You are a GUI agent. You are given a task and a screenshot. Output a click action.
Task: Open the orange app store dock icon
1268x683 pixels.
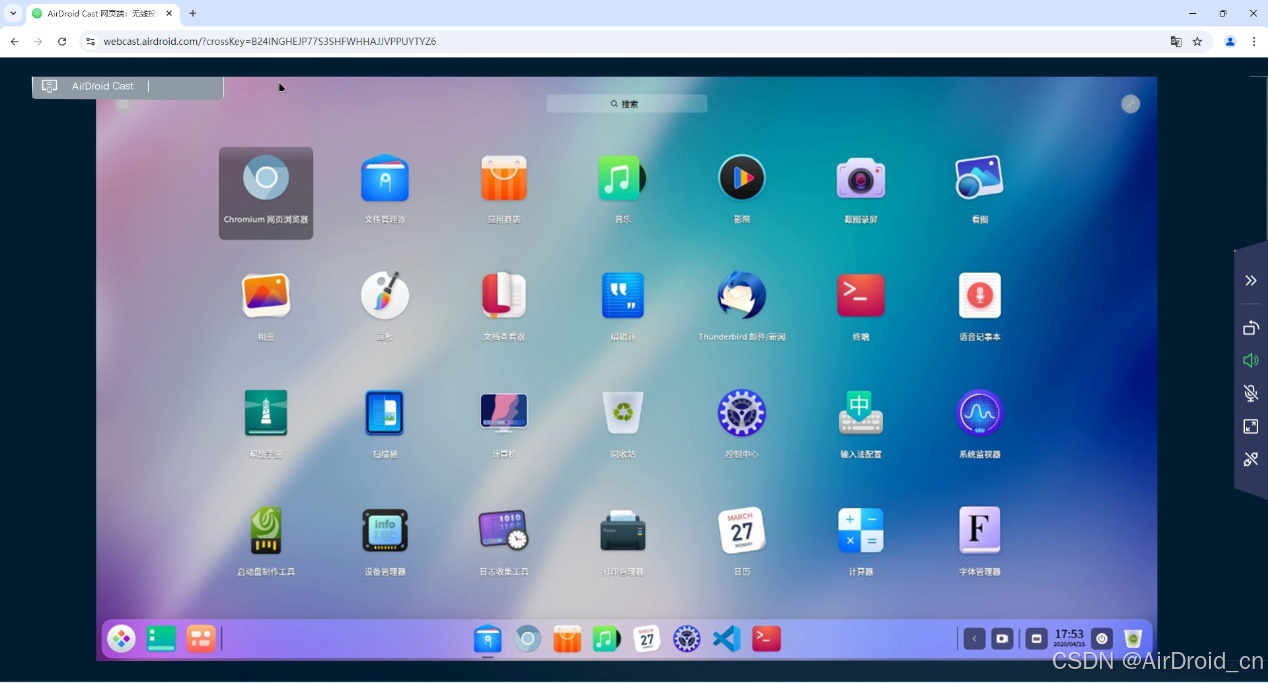(567, 639)
